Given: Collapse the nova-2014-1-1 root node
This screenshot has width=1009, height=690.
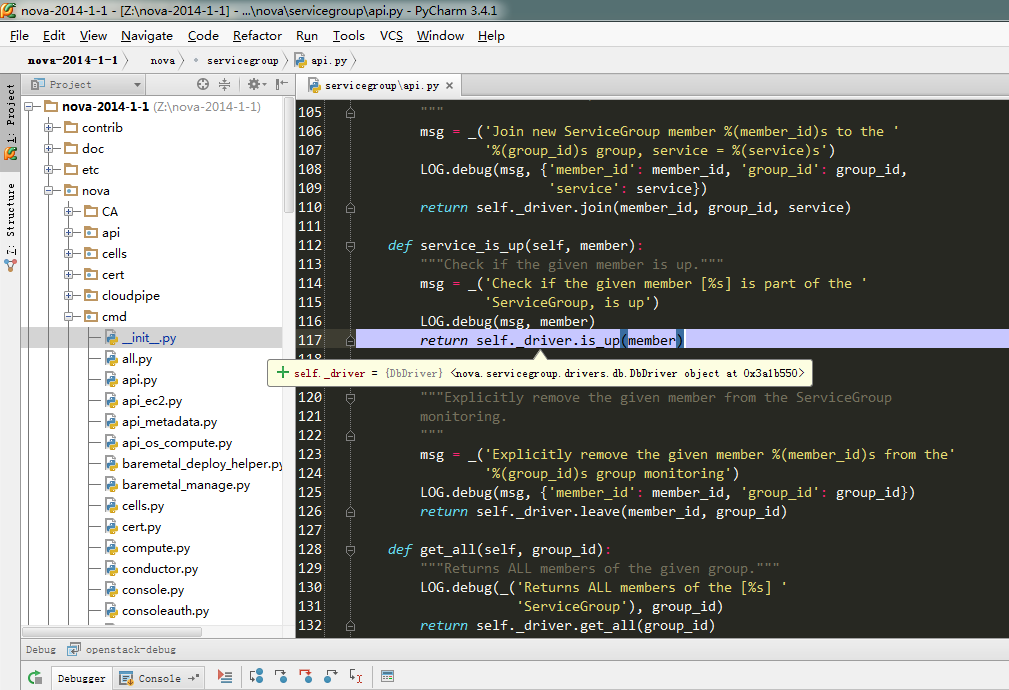Looking at the screenshot, I should click(29, 106).
